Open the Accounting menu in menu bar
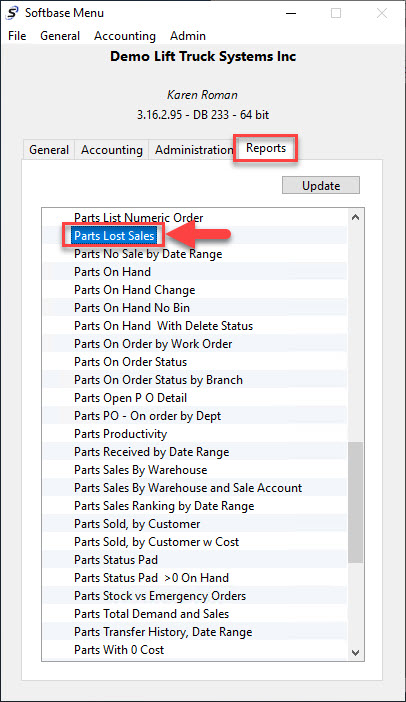 tap(125, 36)
